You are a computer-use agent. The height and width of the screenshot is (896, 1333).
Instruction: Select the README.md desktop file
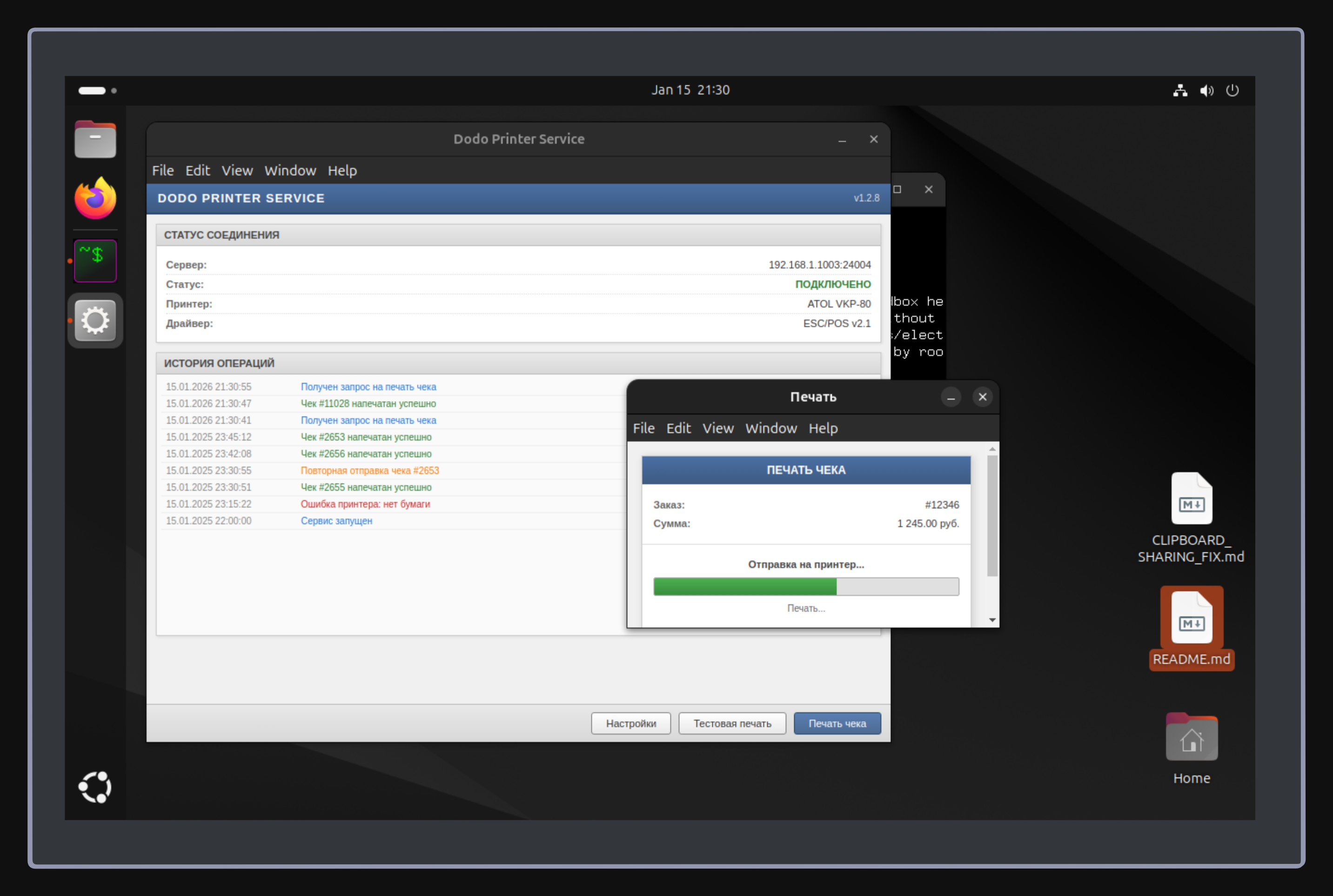point(1191,628)
